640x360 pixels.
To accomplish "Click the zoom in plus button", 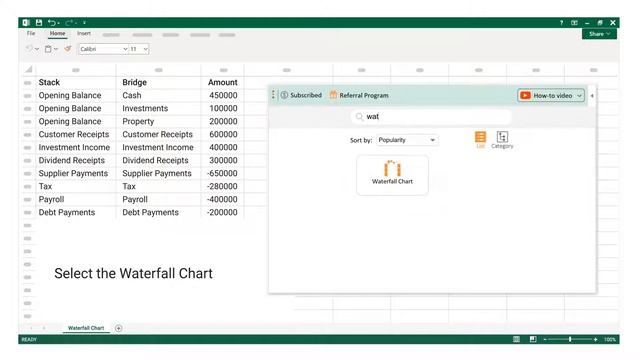I will coord(596,340).
